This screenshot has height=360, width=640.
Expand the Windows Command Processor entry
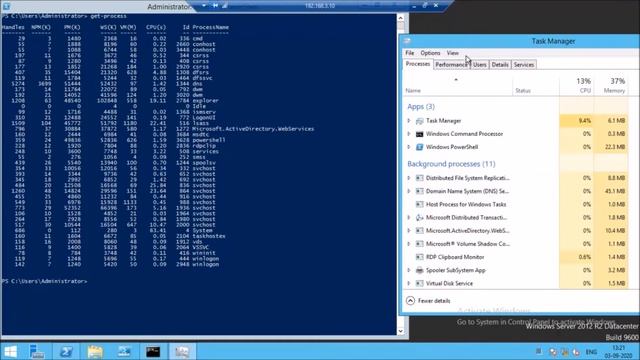[x=409, y=134]
